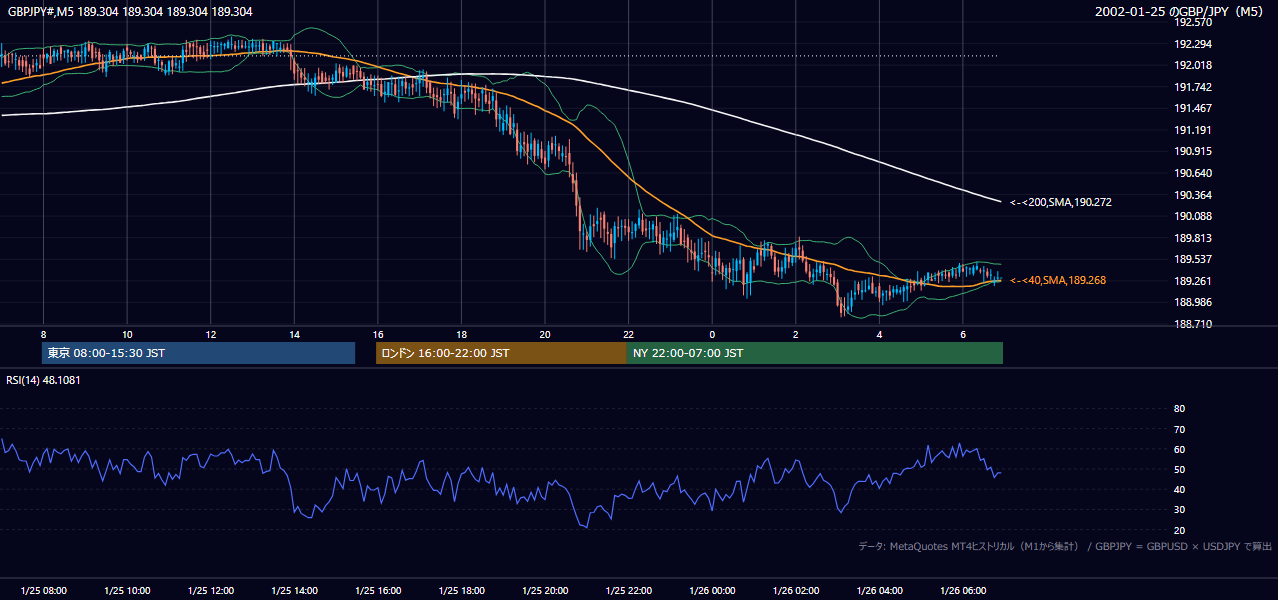Click the time axis label 1/26 06:00

click(x=962, y=591)
